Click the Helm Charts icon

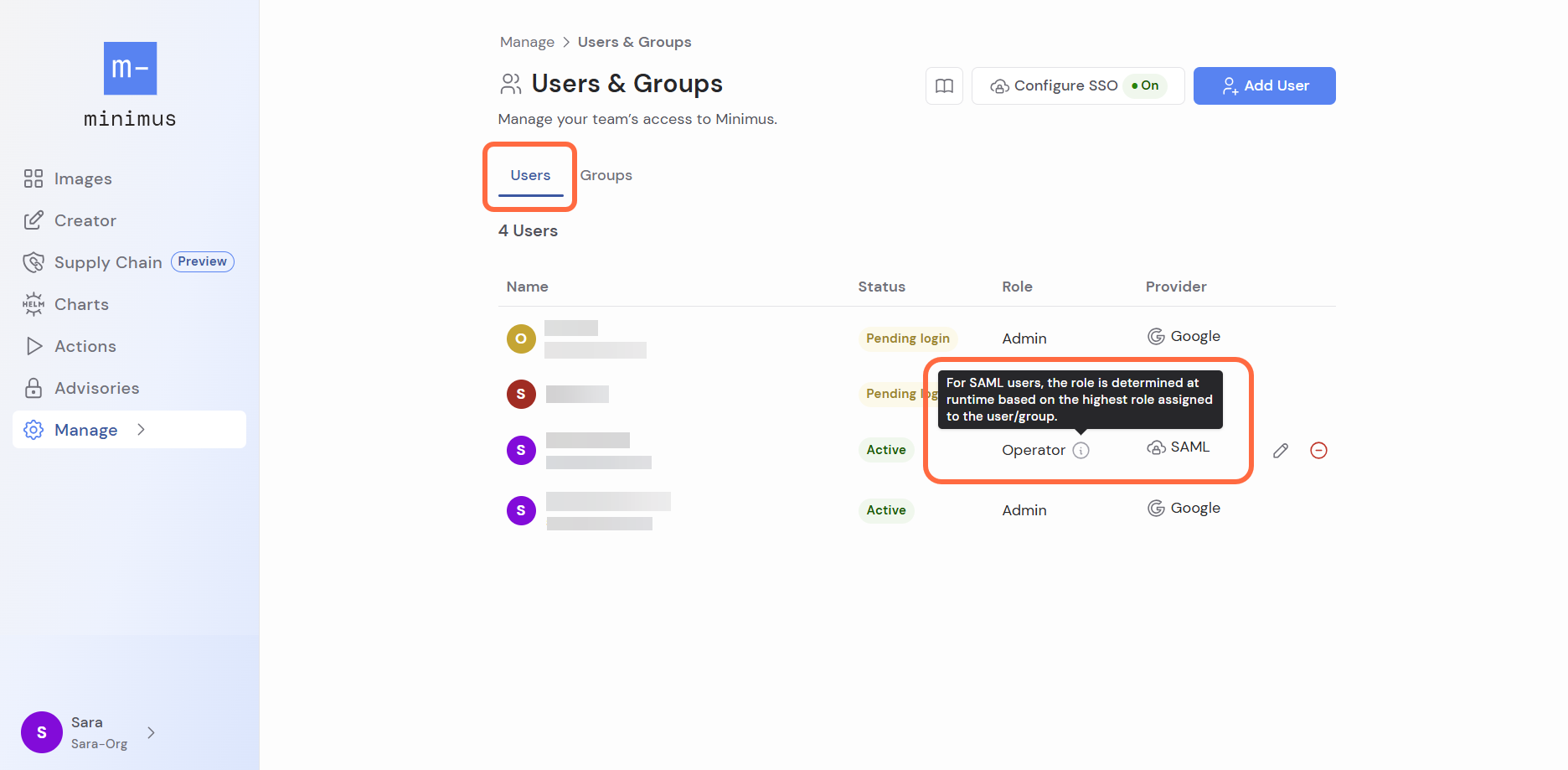34,304
